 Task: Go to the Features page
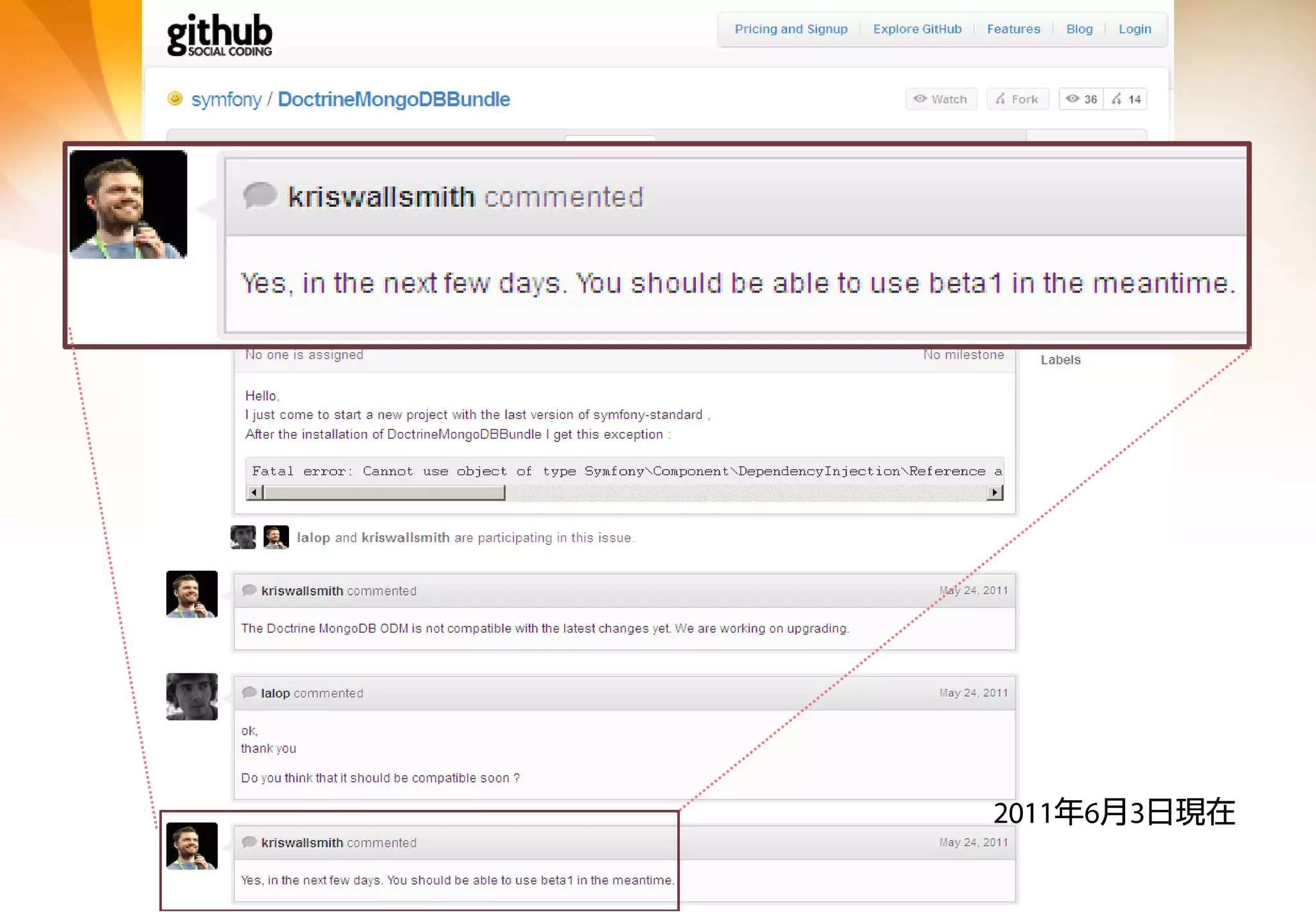pyautogui.click(x=1013, y=29)
